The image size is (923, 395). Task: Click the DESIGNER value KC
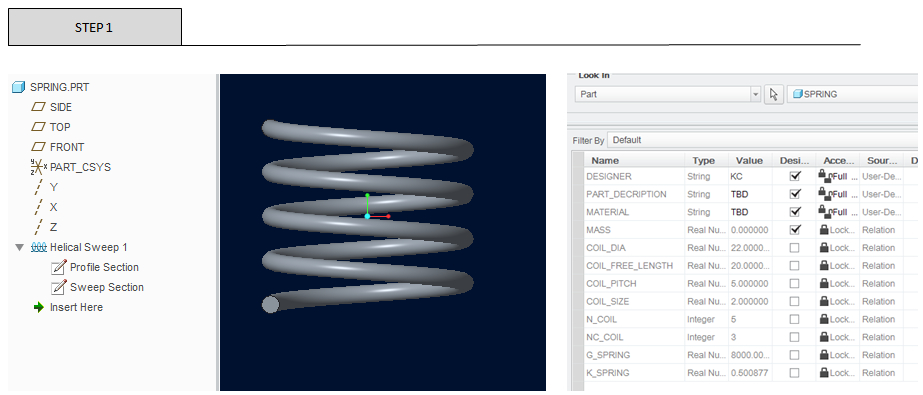[x=736, y=176]
